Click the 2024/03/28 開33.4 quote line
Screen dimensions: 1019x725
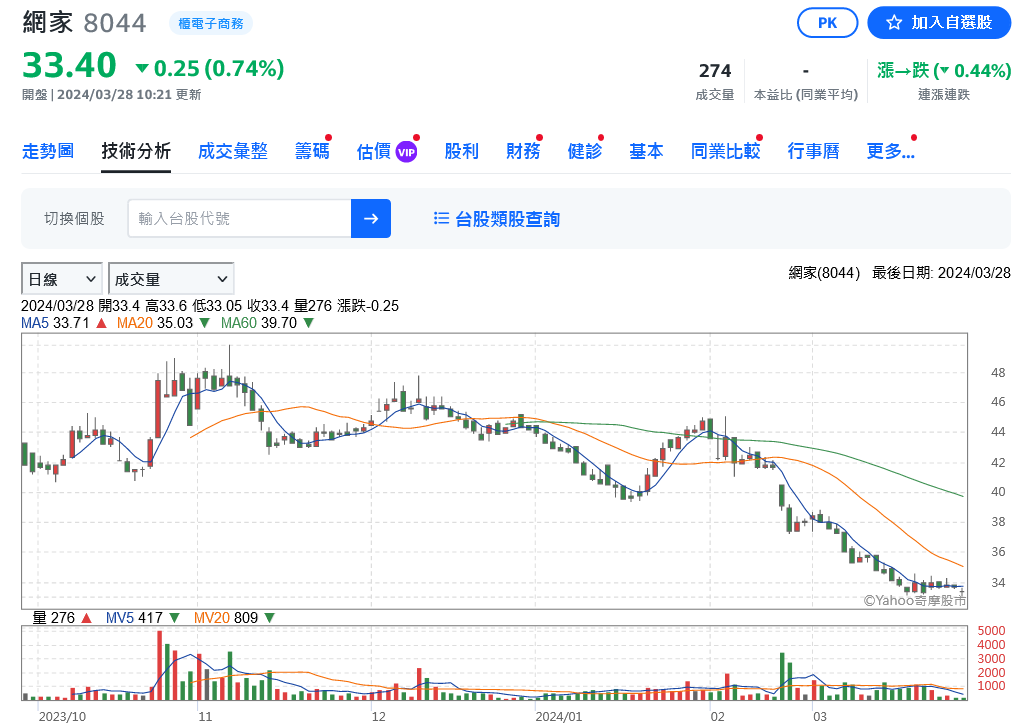pos(210,306)
